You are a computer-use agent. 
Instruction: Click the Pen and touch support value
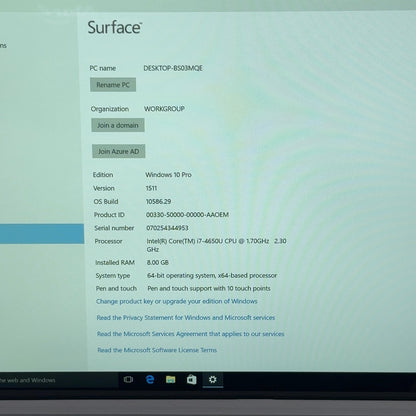209,288
